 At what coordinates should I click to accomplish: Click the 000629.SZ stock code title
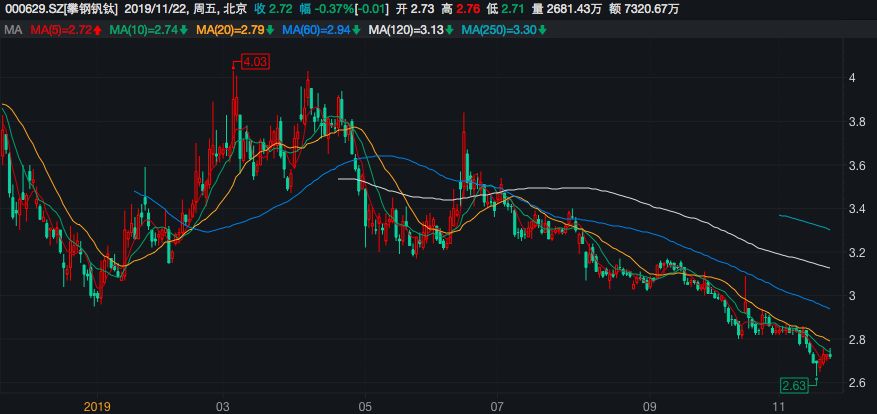tap(61, 9)
